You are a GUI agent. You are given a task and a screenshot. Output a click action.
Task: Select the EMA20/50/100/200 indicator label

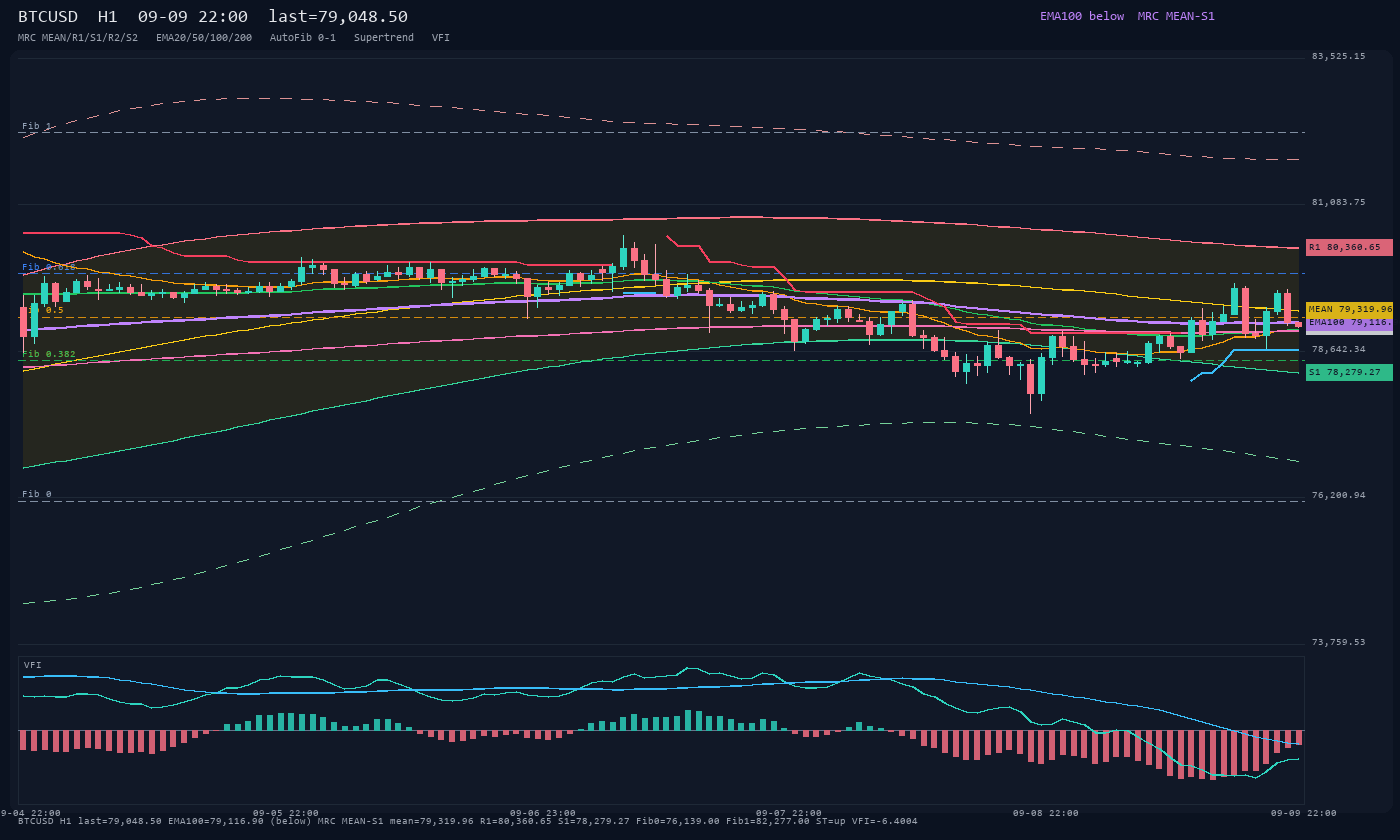(x=204, y=38)
